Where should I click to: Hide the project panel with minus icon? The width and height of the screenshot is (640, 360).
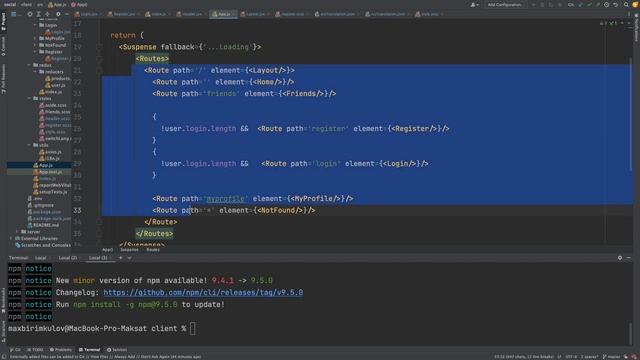point(67,14)
